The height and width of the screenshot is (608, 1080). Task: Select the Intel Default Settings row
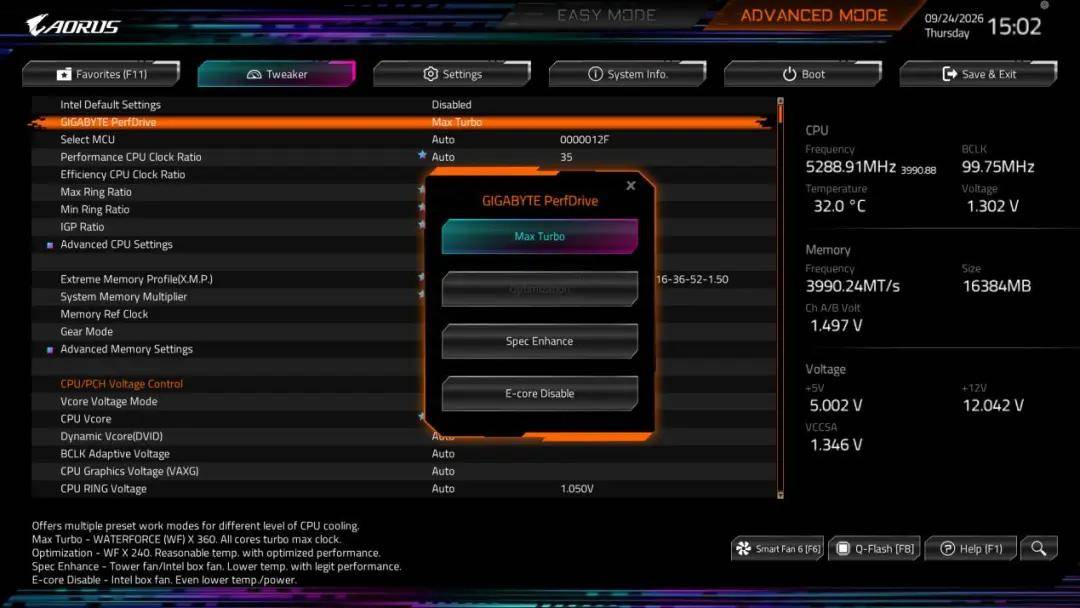pyautogui.click(x=403, y=105)
